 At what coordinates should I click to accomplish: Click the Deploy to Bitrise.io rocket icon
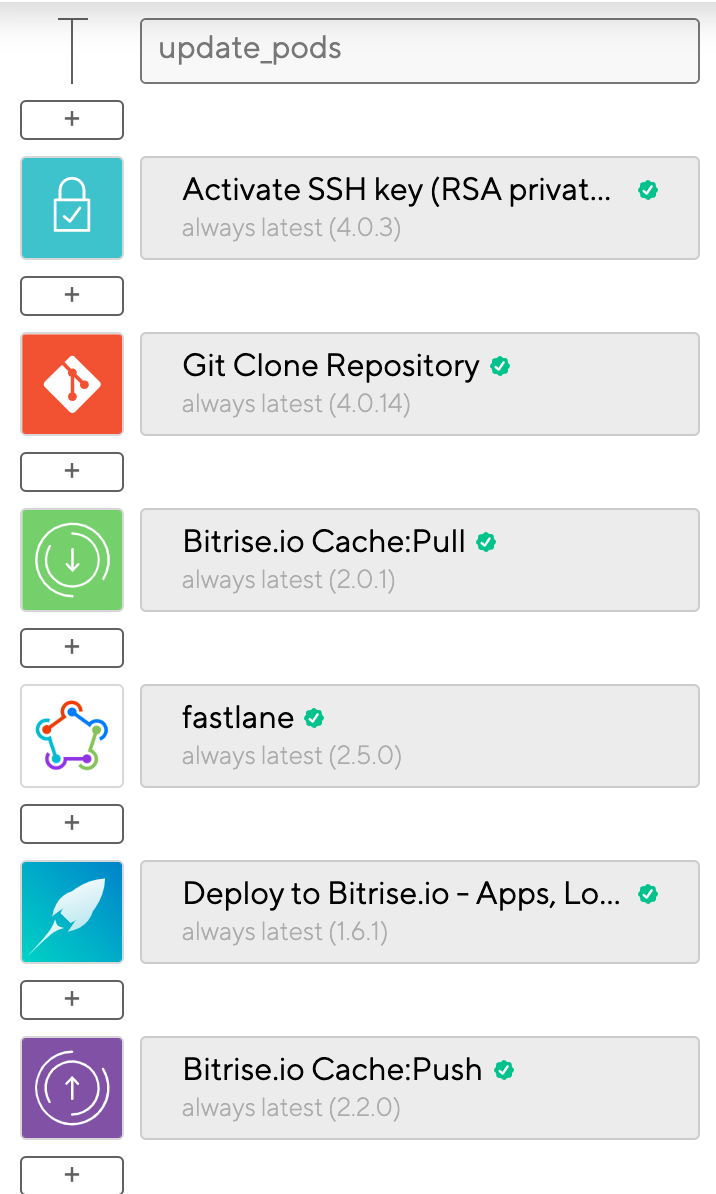tap(72, 912)
